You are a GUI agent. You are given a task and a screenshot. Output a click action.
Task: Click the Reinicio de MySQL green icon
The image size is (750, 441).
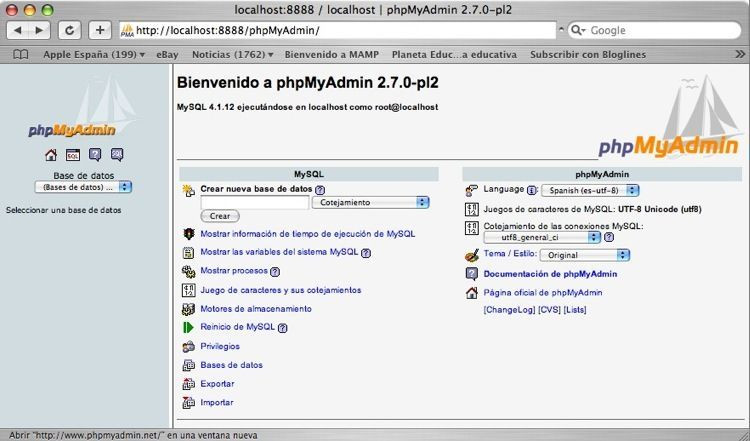click(x=188, y=327)
